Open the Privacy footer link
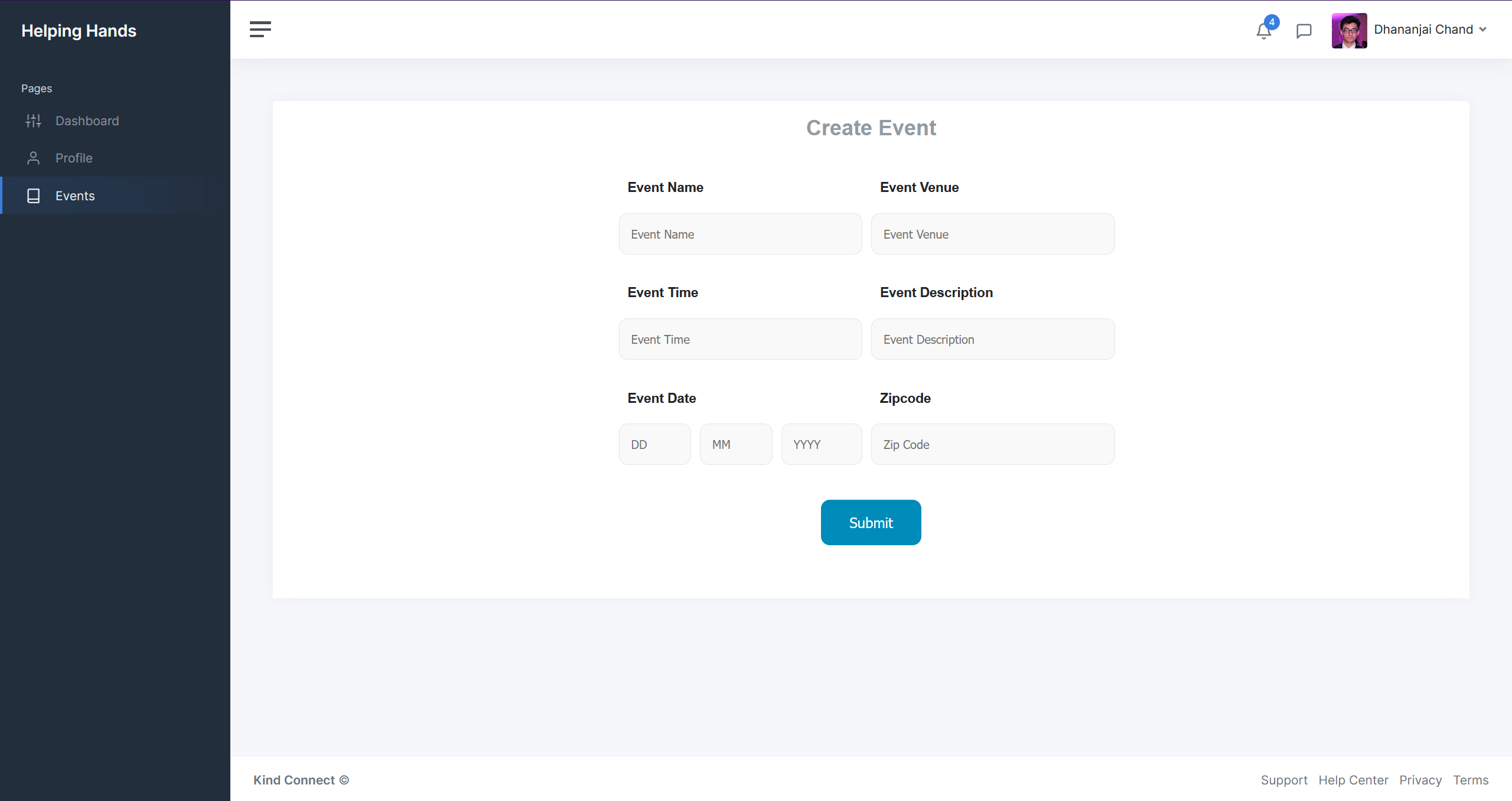This screenshot has width=1512, height=801. coord(1420,780)
